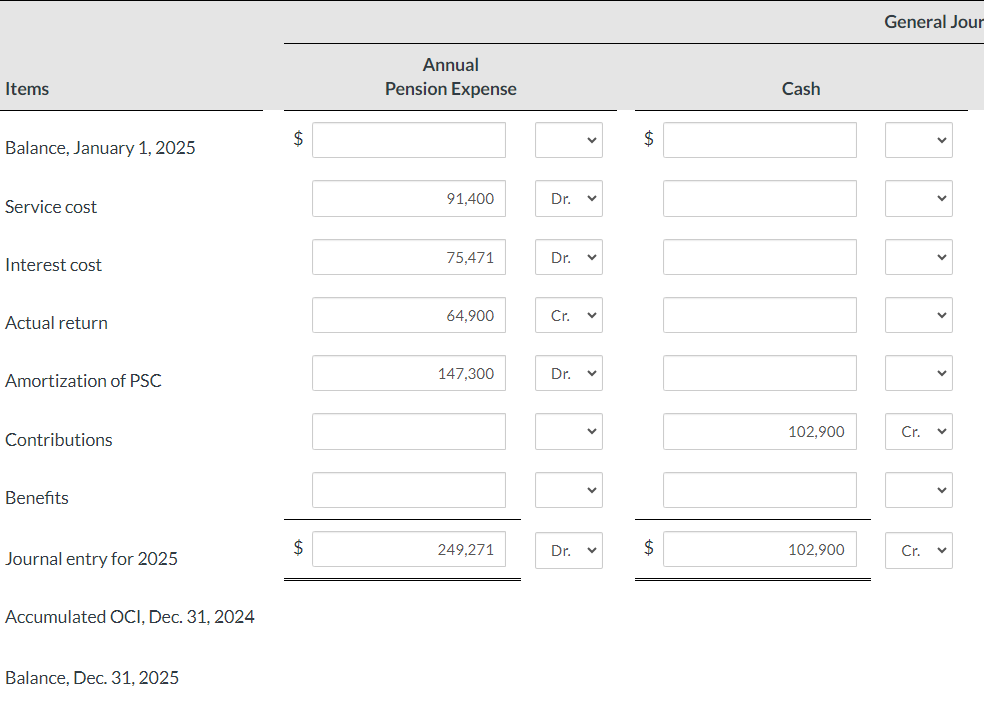Viewport: 988px width, 709px height.
Task: Open the Benefits dropdown under Pension Expense
Action: point(568,490)
